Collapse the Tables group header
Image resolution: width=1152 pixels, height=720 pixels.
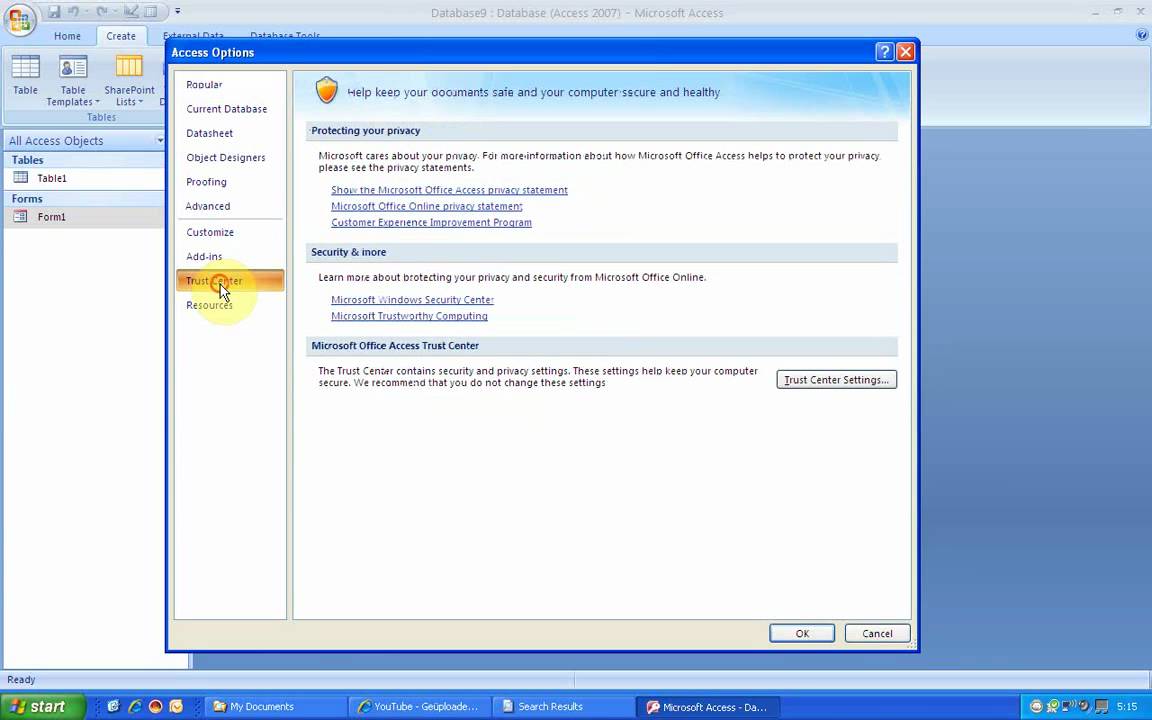click(84, 160)
